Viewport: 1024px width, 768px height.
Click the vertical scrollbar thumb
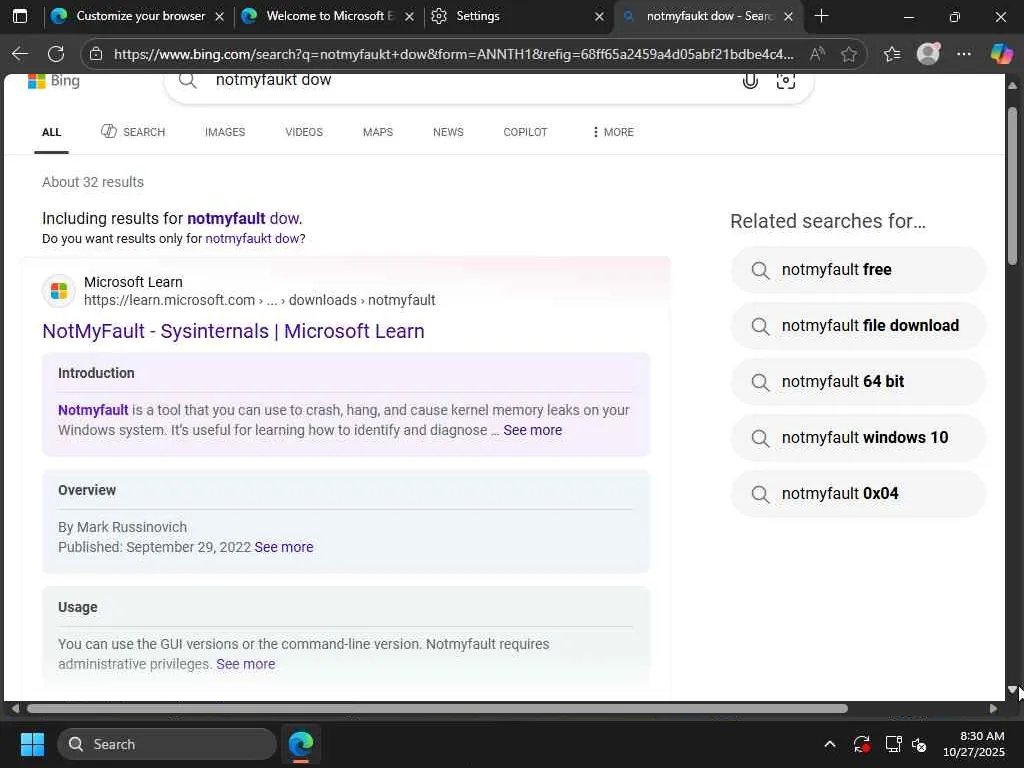(x=1012, y=186)
